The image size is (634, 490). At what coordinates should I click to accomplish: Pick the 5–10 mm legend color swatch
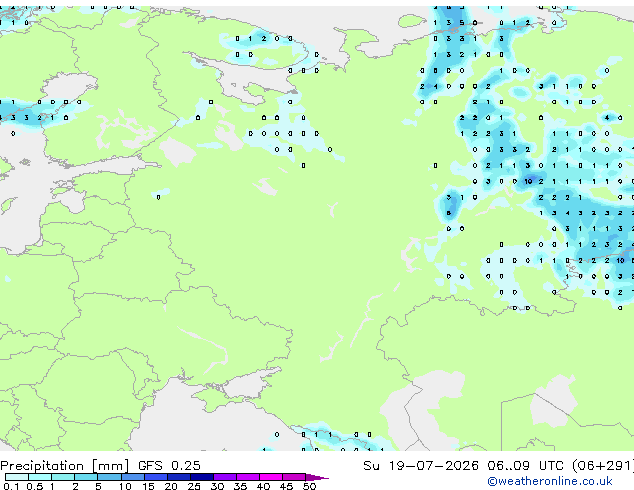109,477
